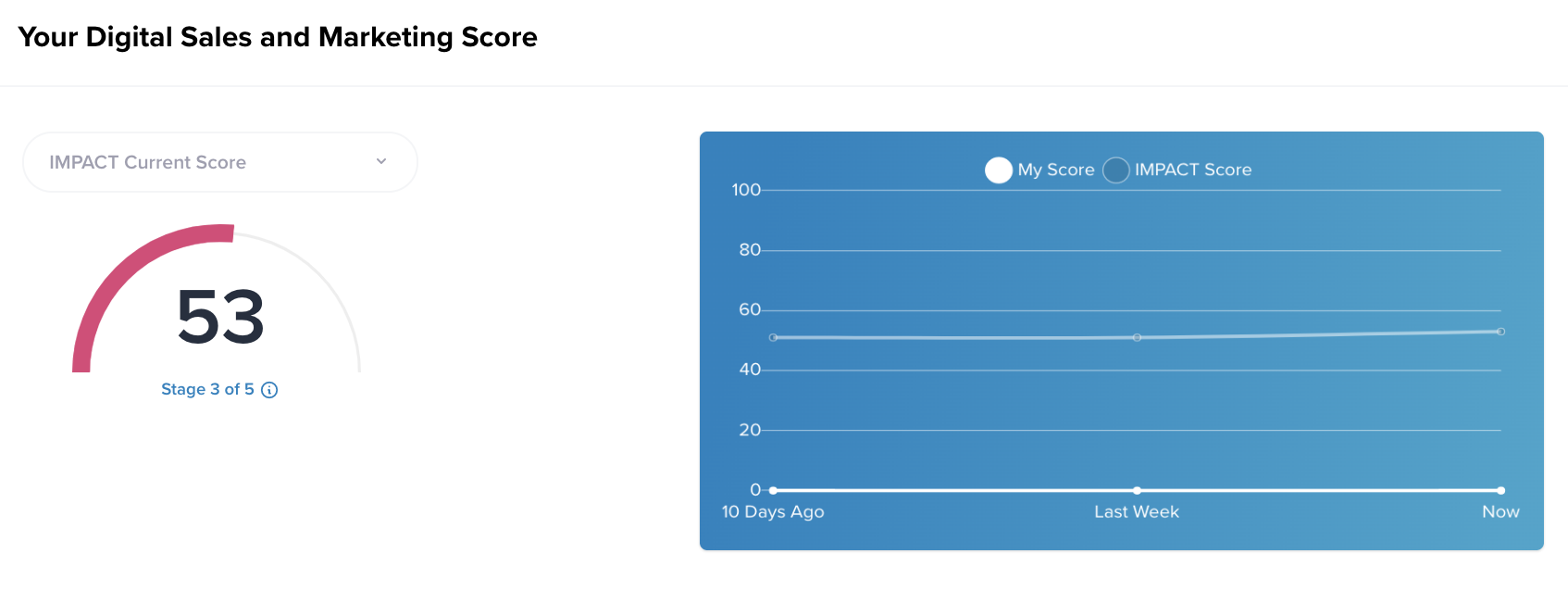Click the Your Digital Sales and Marketing Score heading
The height and width of the screenshot is (591, 1568).
pyautogui.click(x=278, y=37)
